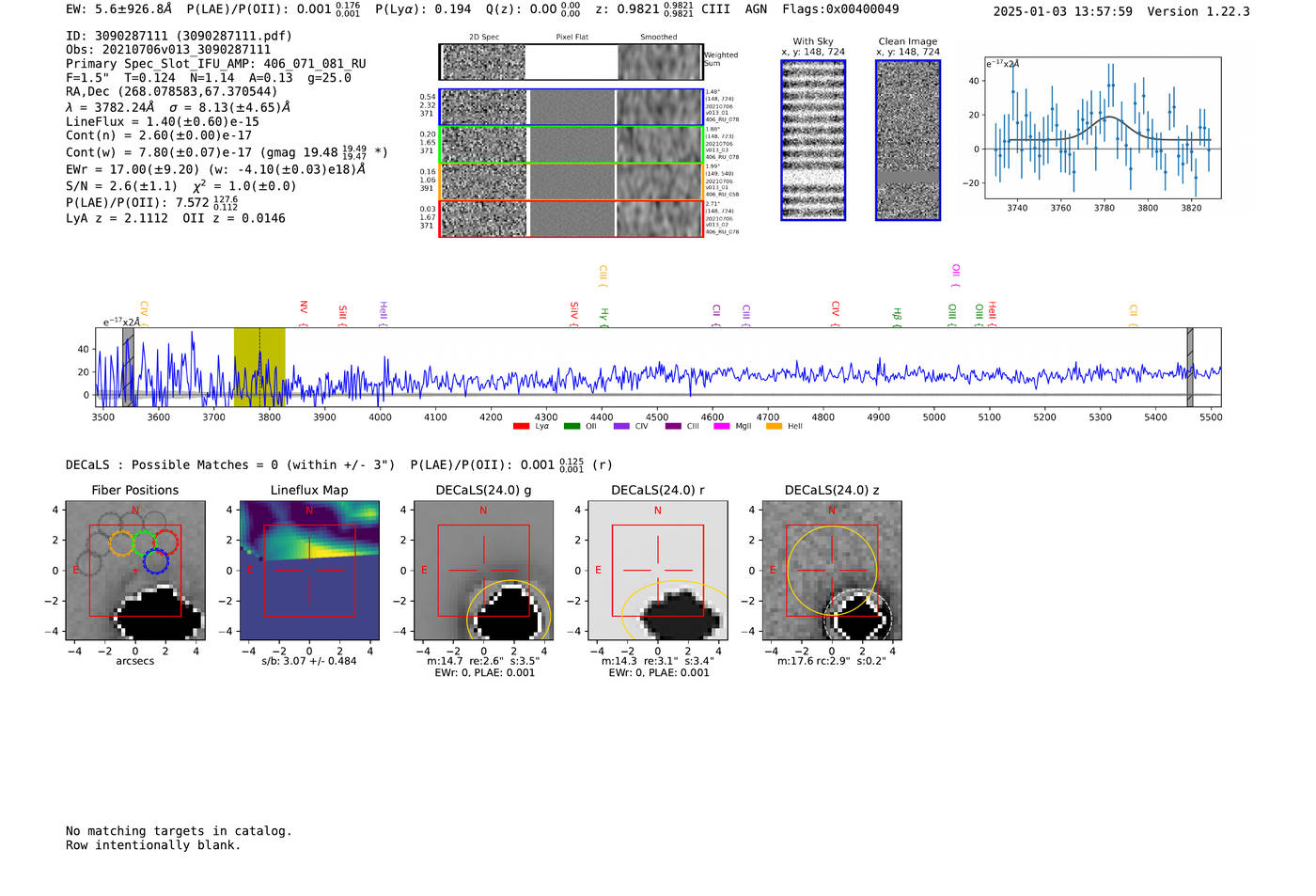Open the Fiber Positions thumbnail
The image size is (1316, 896).
point(135,571)
